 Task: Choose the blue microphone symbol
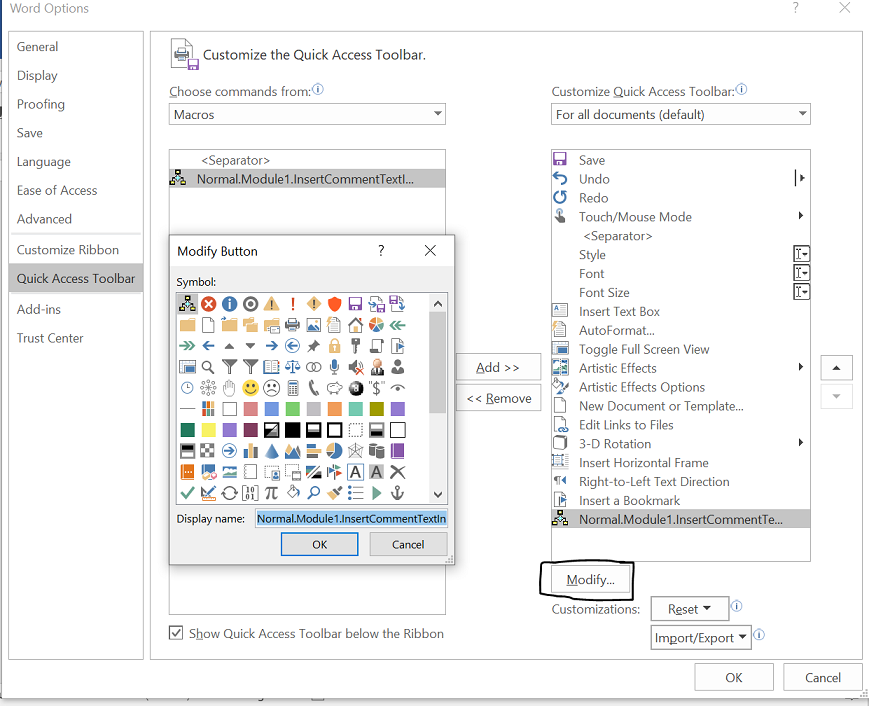click(x=334, y=367)
